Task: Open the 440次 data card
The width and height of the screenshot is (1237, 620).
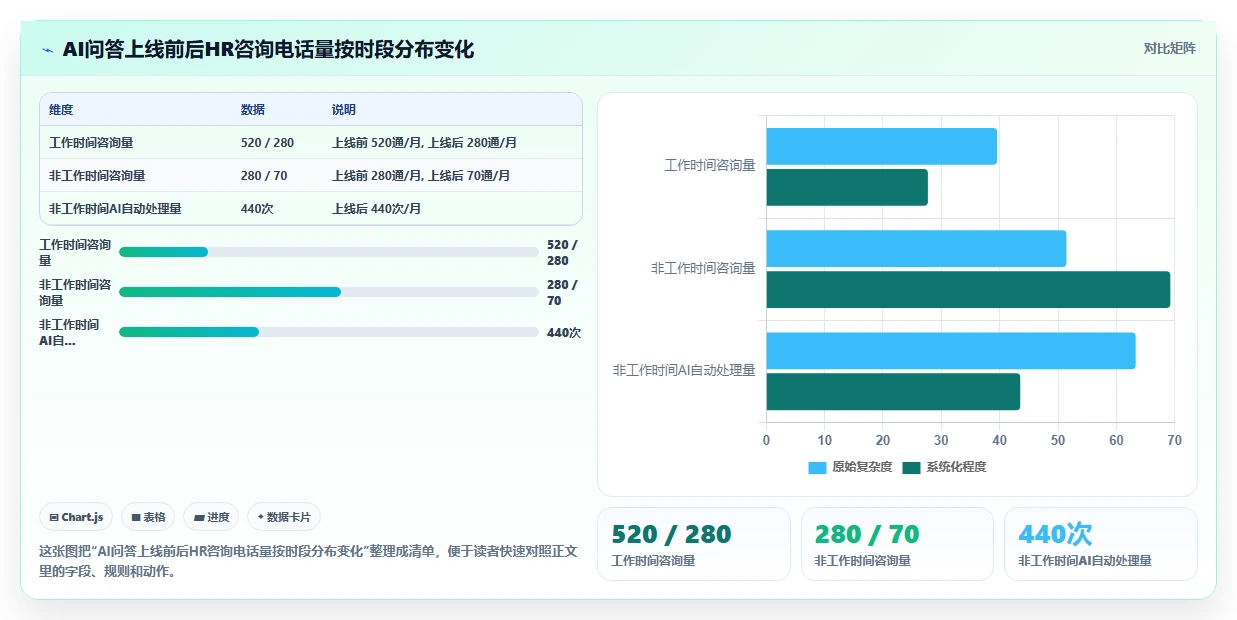Action: 1100,544
